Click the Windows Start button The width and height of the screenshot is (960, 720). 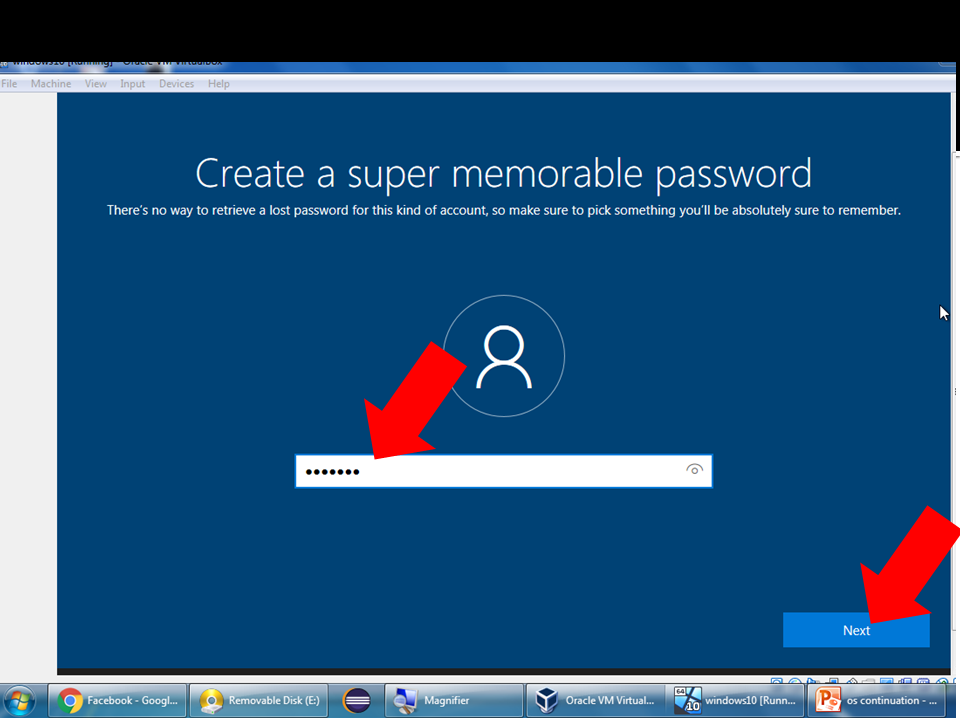click(20, 700)
